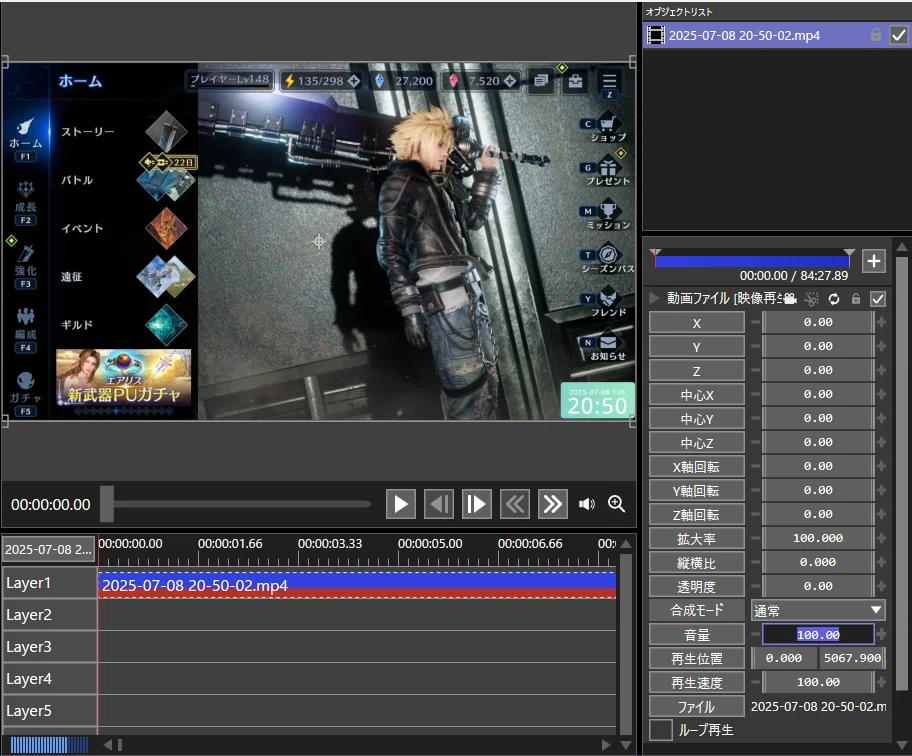Click the Layer4 header
912x756 pixels.
[49, 679]
